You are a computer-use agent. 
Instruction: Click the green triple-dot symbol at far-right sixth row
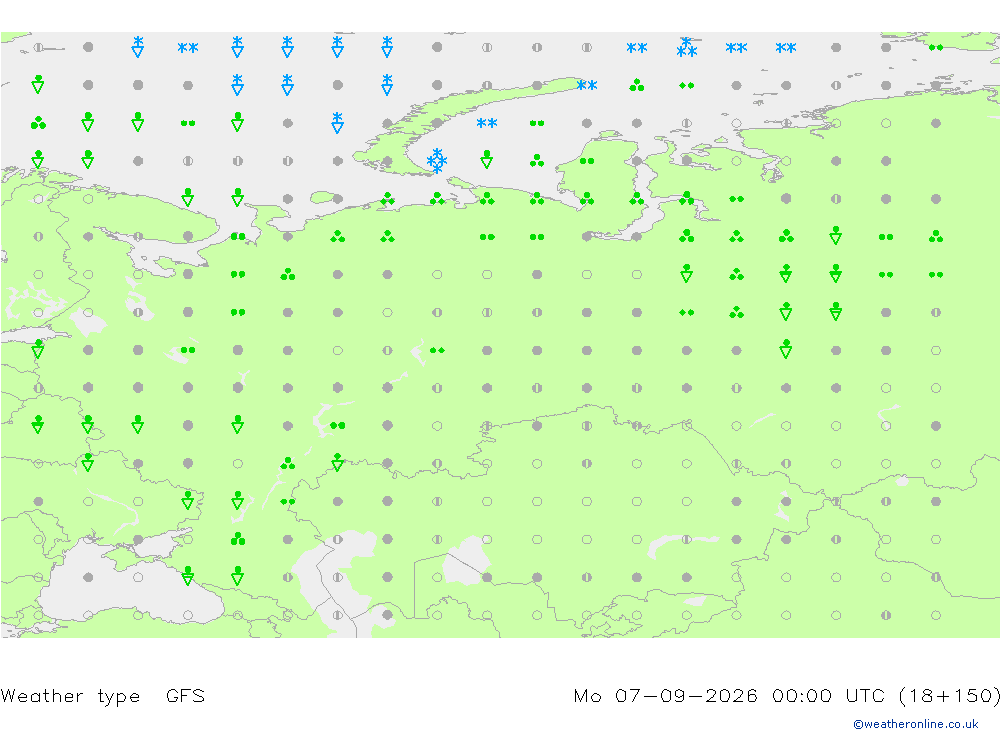pos(936,237)
